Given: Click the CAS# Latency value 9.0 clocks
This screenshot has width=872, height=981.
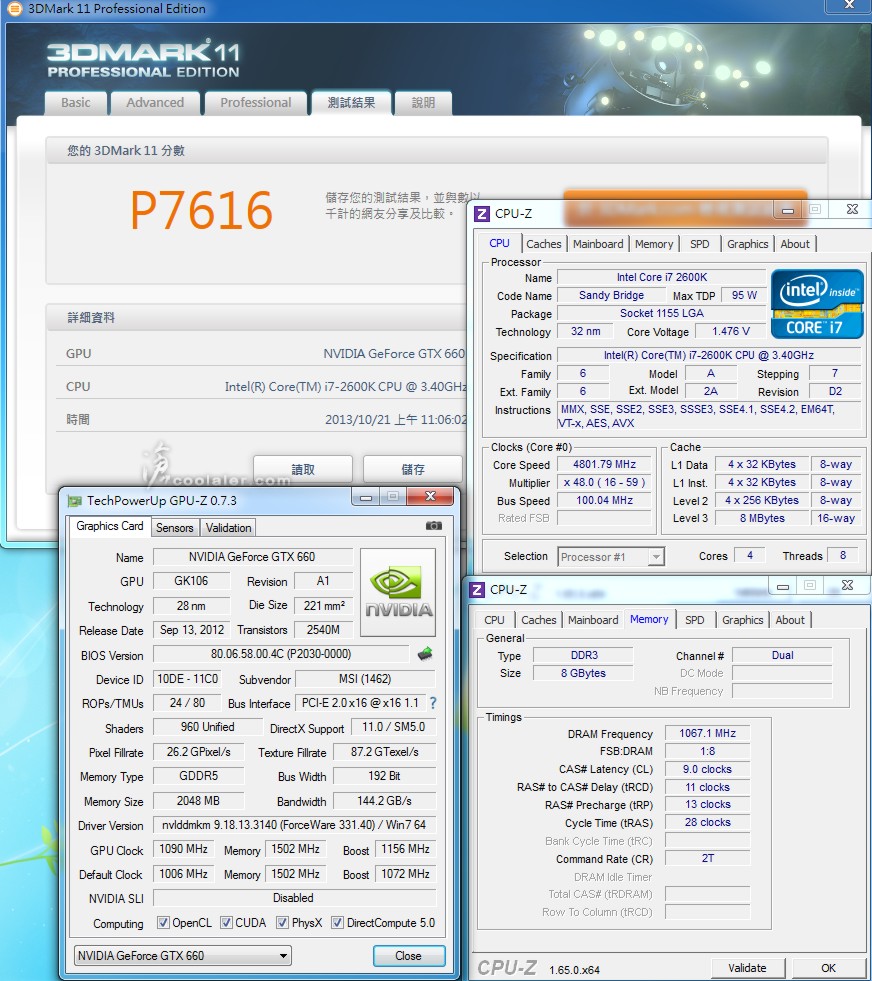Looking at the screenshot, I should click(x=707, y=769).
